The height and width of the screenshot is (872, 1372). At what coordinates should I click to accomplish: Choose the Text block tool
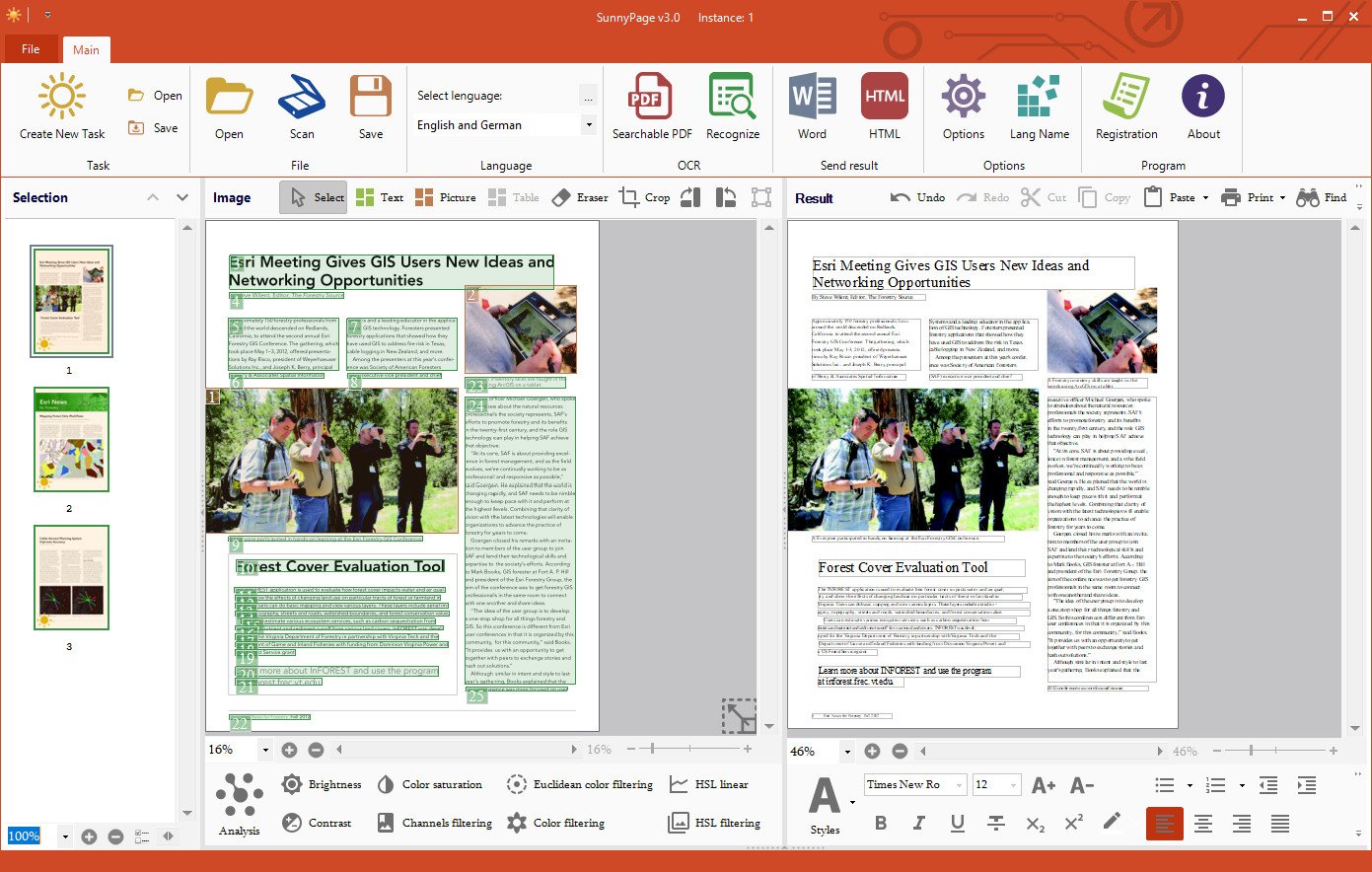pyautogui.click(x=380, y=197)
